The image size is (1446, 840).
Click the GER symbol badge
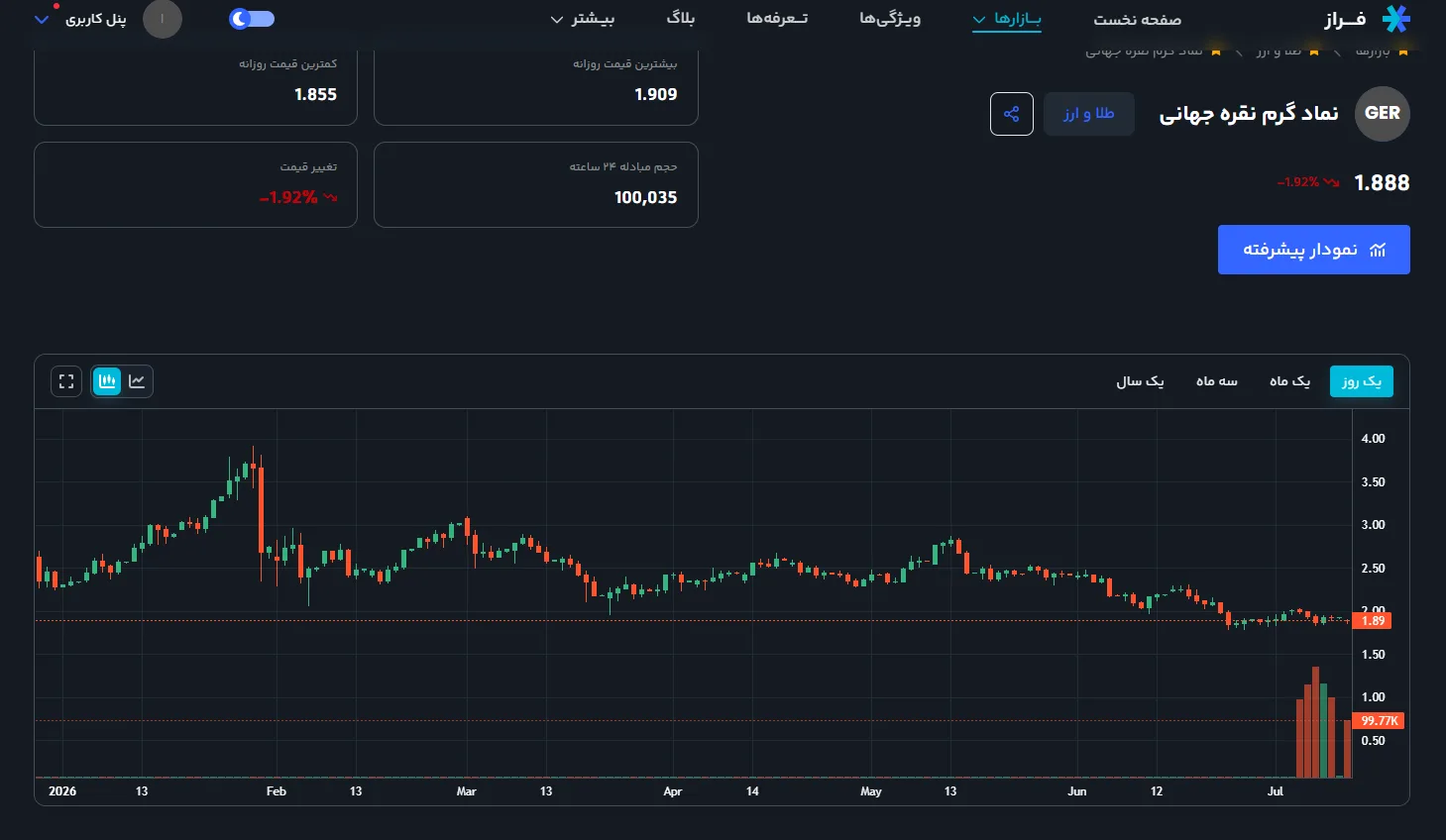pyautogui.click(x=1383, y=113)
